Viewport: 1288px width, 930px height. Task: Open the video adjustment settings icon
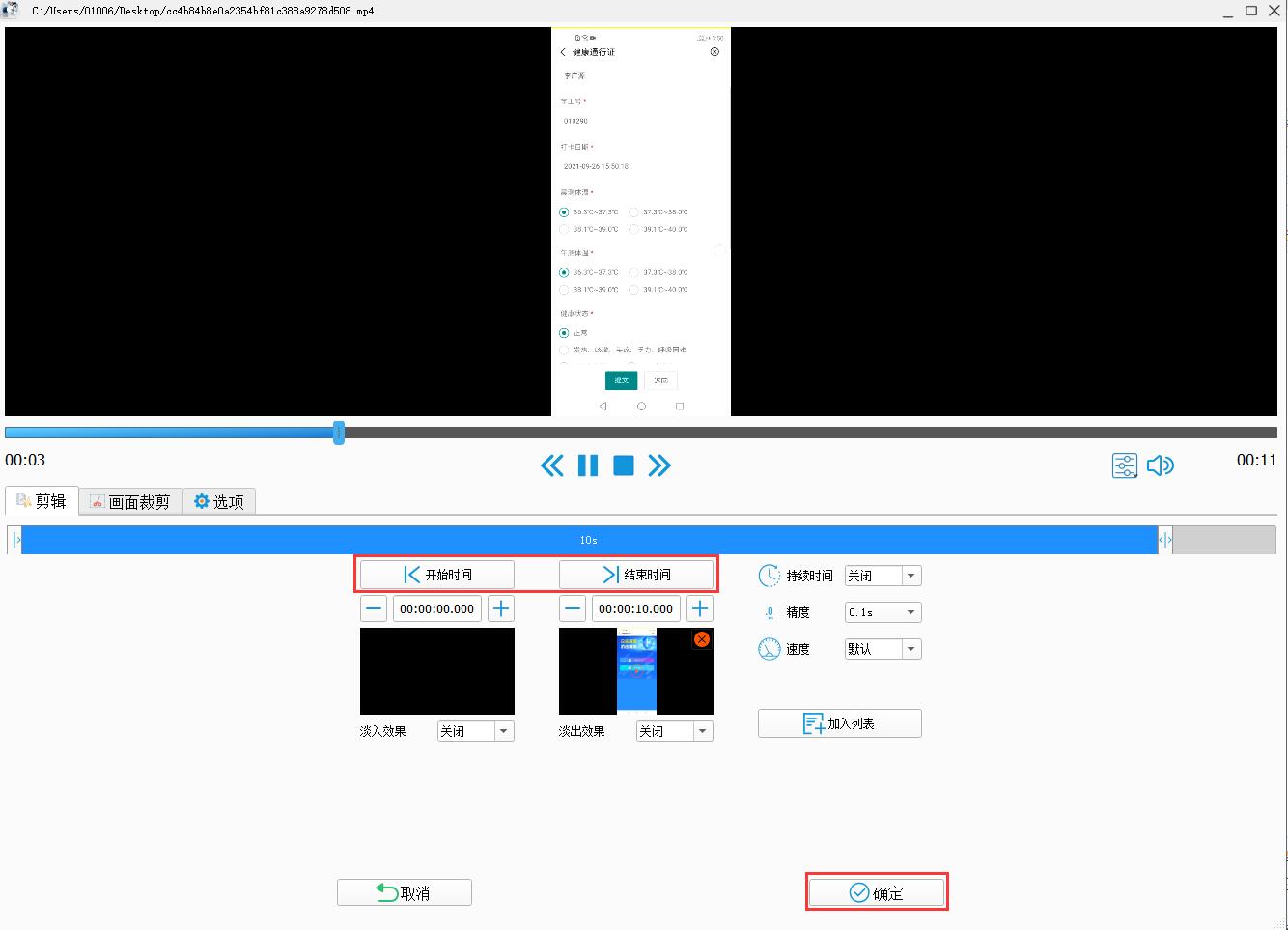(1125, 466)
